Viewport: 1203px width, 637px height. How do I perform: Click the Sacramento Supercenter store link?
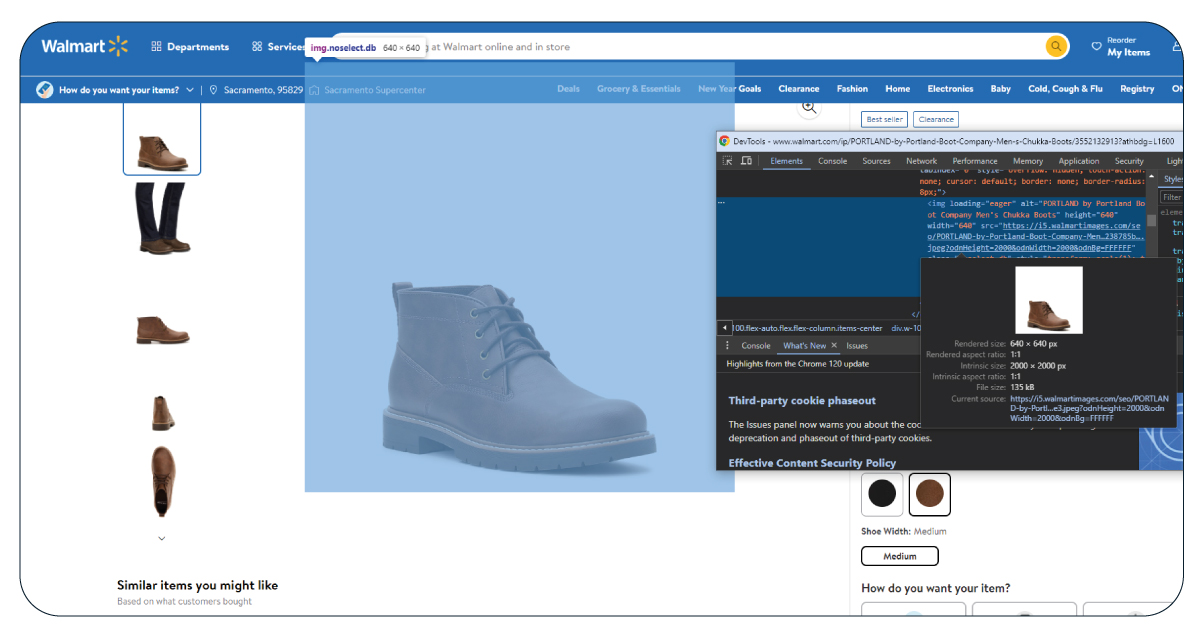click(x=367, y=90)
